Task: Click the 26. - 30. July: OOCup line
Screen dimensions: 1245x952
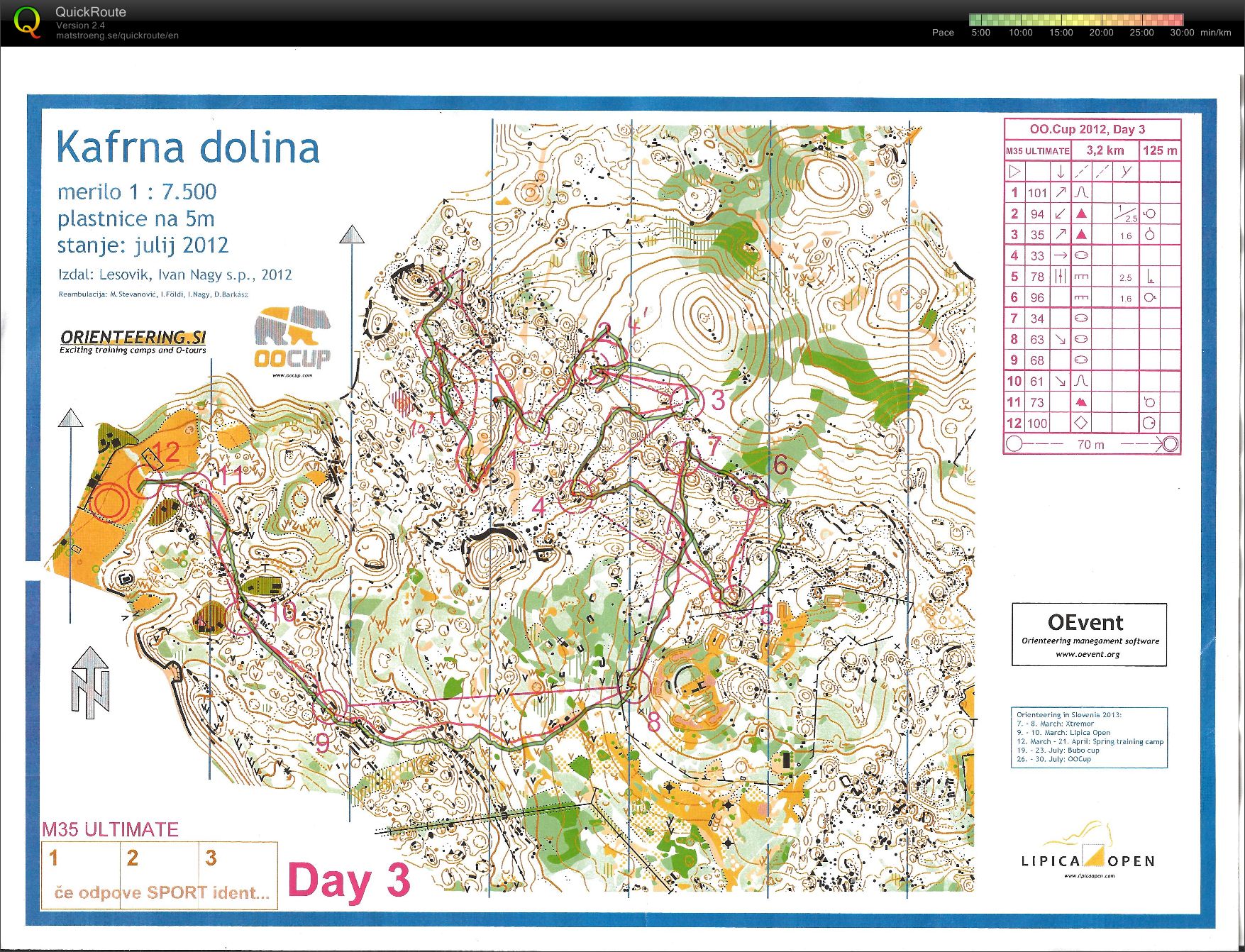Action: [1053, 759]
